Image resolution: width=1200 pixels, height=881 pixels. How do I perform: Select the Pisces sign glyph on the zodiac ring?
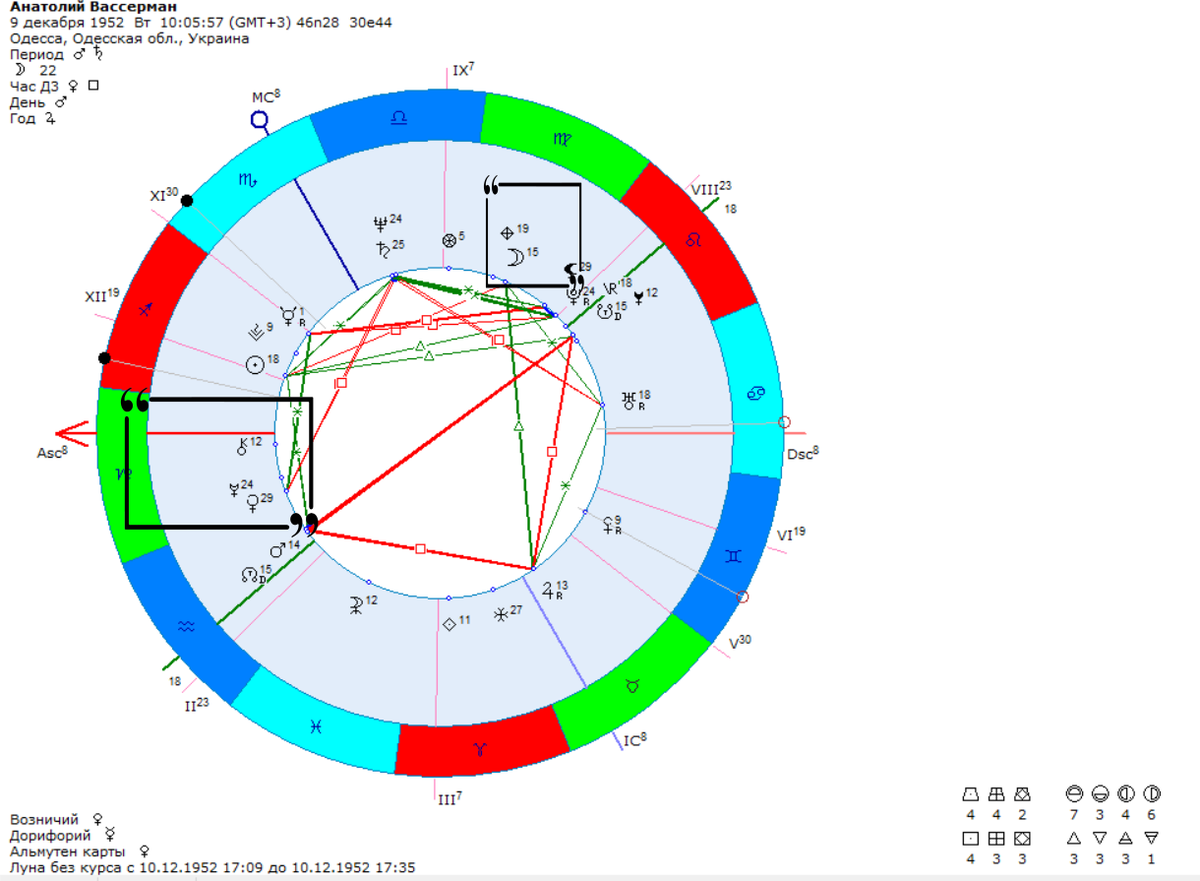click(x=317, y=728)
